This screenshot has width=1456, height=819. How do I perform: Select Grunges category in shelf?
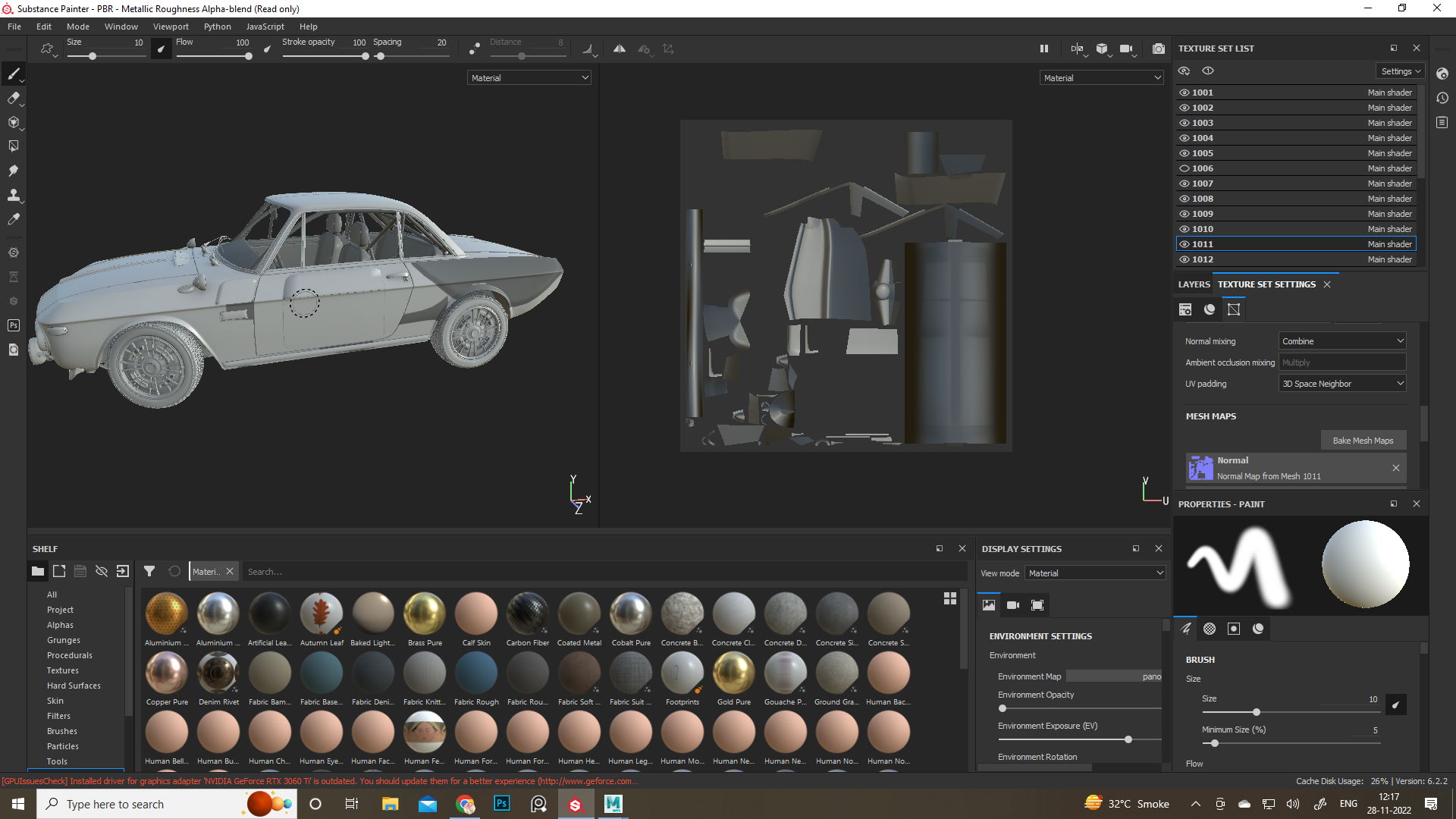coord(63,640)
